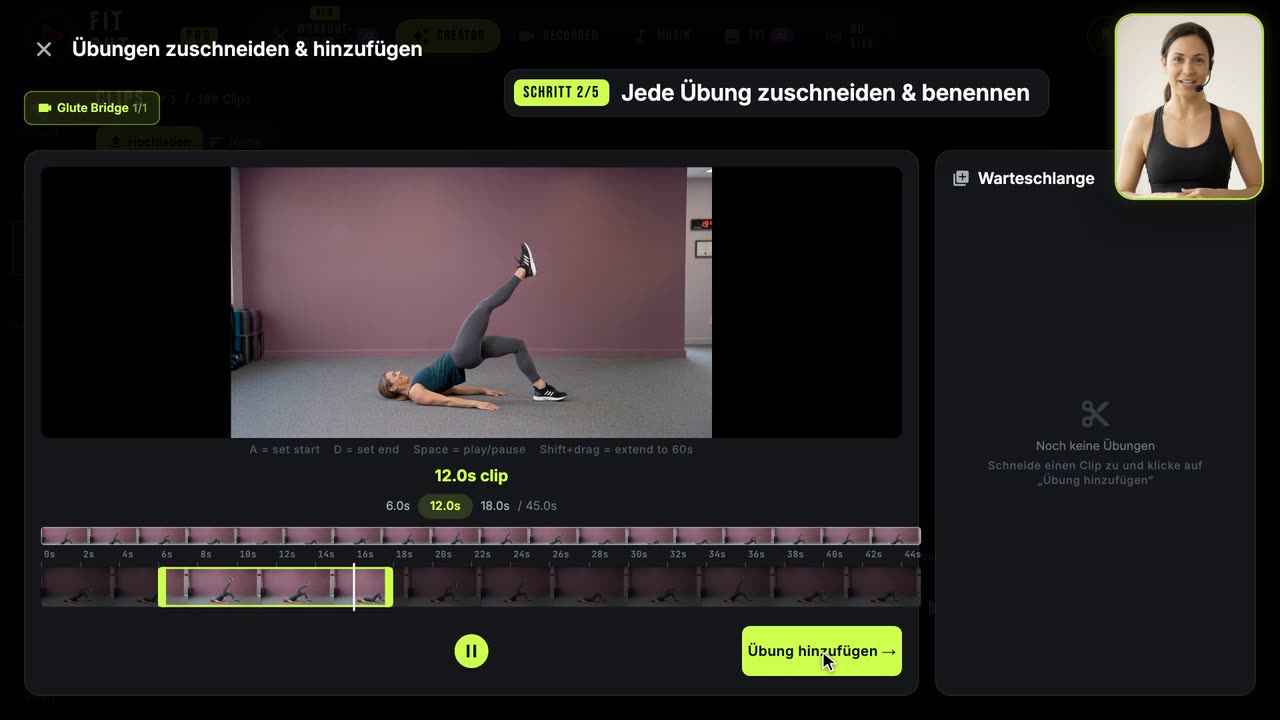Click the overview filmstrip above the time ruler

(x=480, y=536)
